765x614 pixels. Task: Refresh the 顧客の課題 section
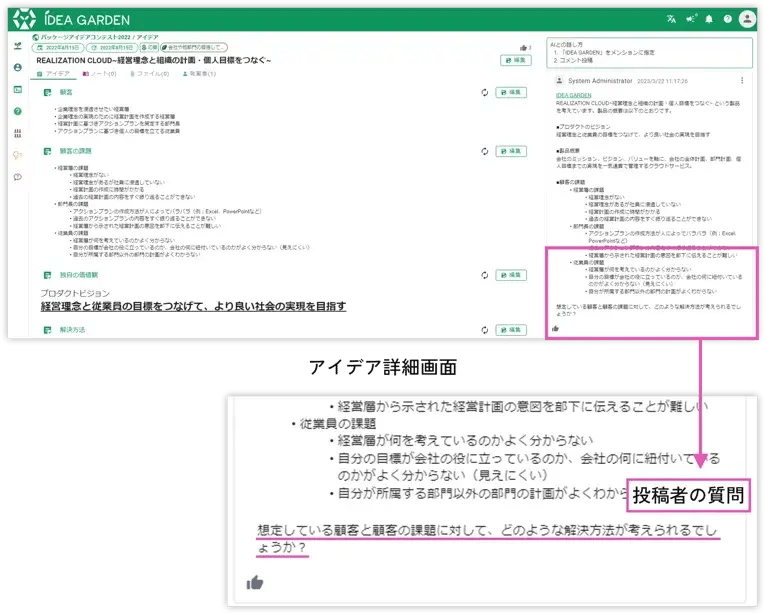coord(484,151)
